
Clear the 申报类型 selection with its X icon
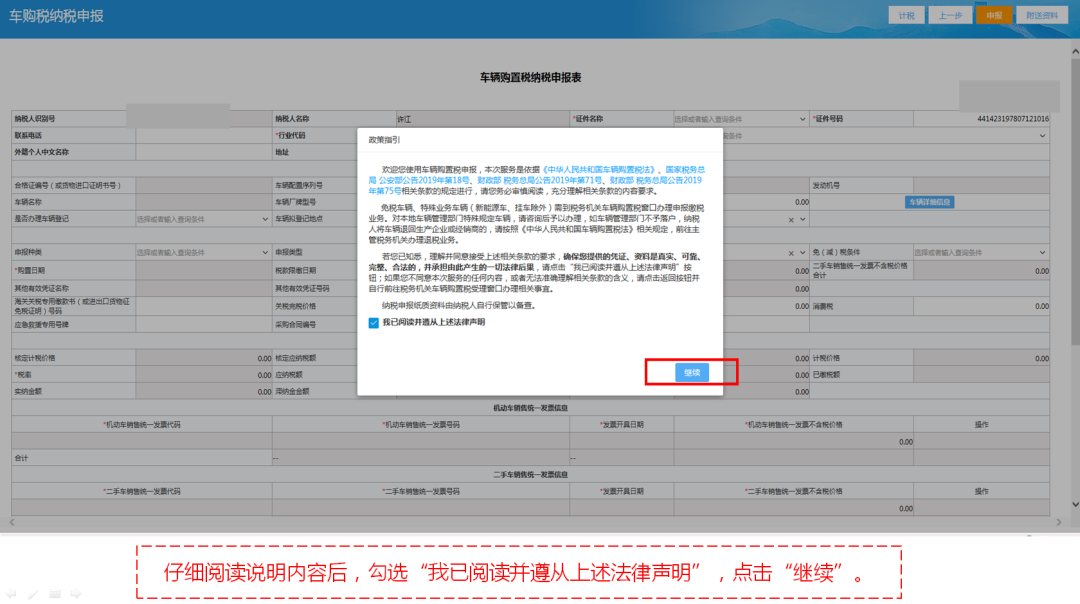pos(791,253)
